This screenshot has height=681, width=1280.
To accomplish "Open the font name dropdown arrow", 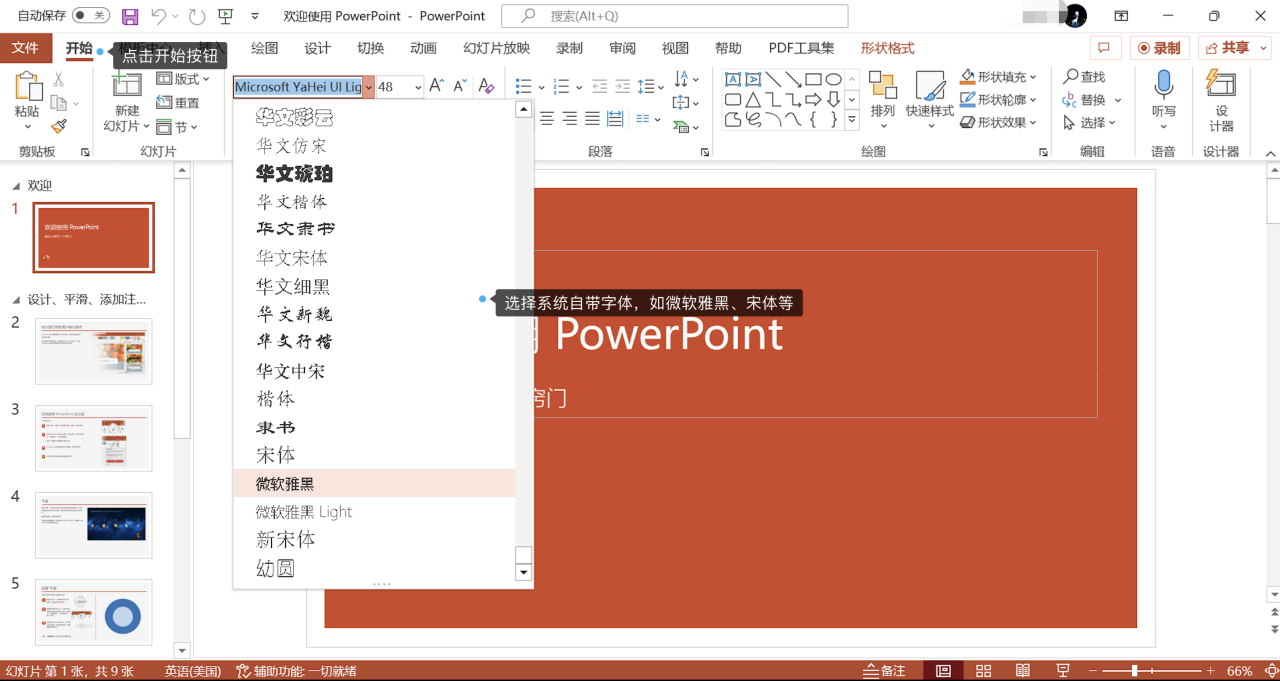I will pyautogui.click(x=369, y=87).
